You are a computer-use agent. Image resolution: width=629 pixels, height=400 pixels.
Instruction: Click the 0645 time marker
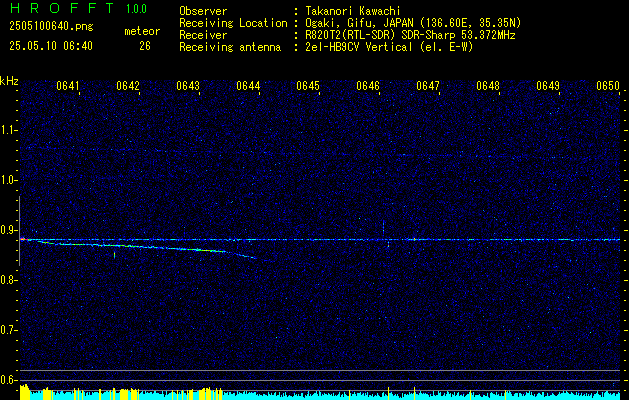tap(308, 86)
